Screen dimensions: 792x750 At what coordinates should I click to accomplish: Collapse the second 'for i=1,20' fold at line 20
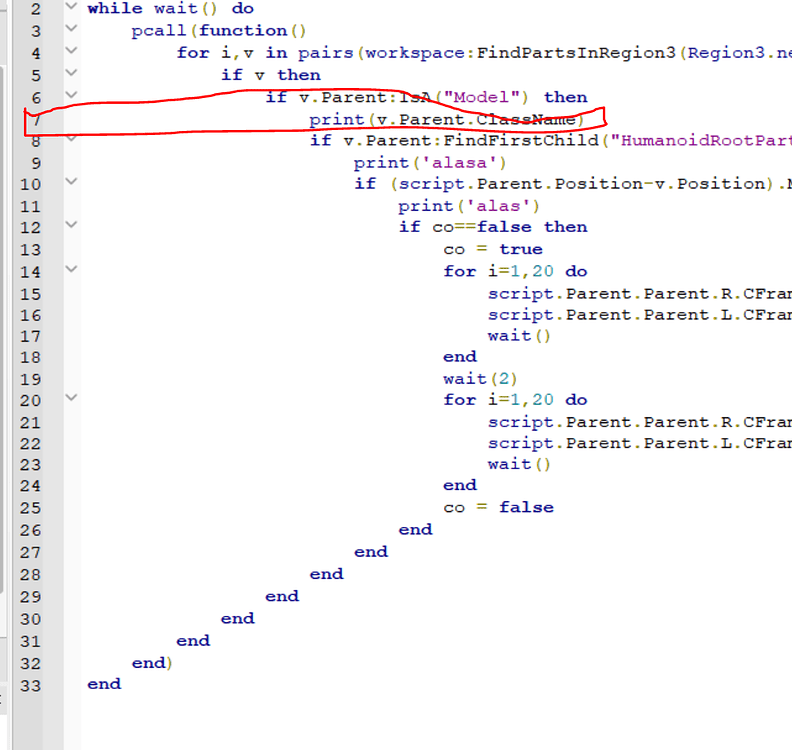pyautogui.click(x=72, y=397)
